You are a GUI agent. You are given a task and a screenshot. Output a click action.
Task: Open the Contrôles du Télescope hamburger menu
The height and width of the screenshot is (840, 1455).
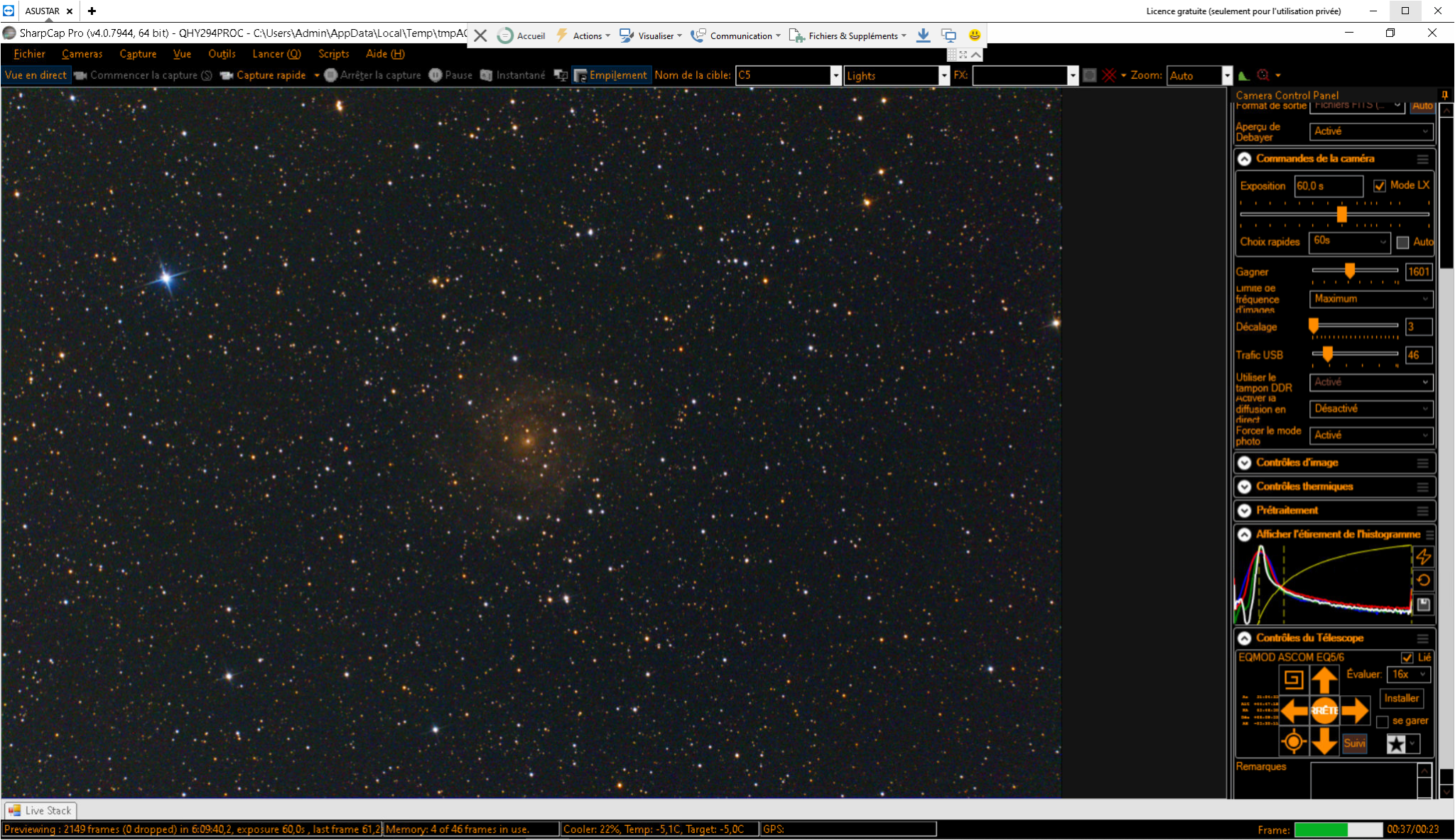tap(1422, 638)
